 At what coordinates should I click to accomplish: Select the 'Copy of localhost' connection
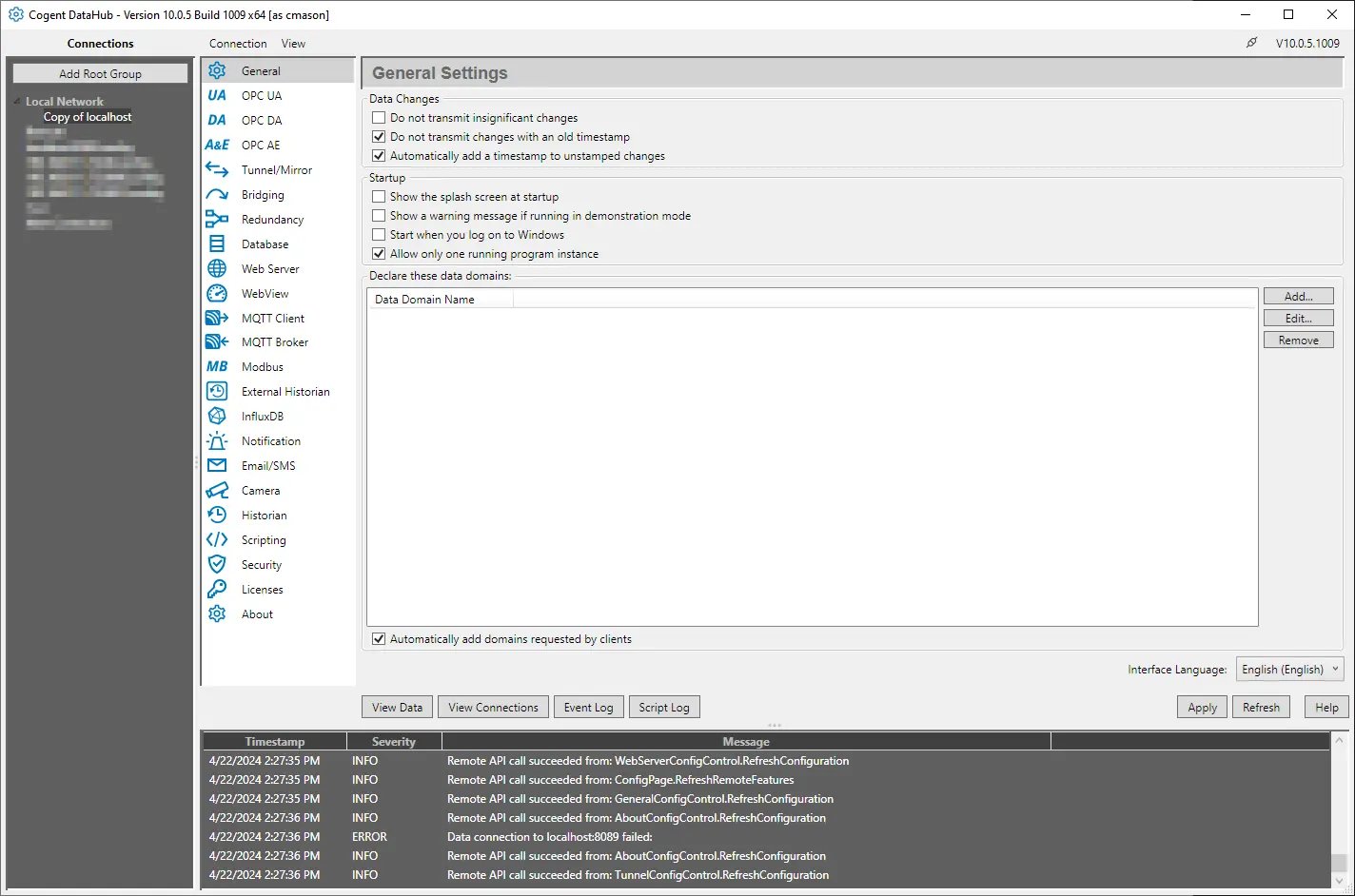tap(88, 116)
